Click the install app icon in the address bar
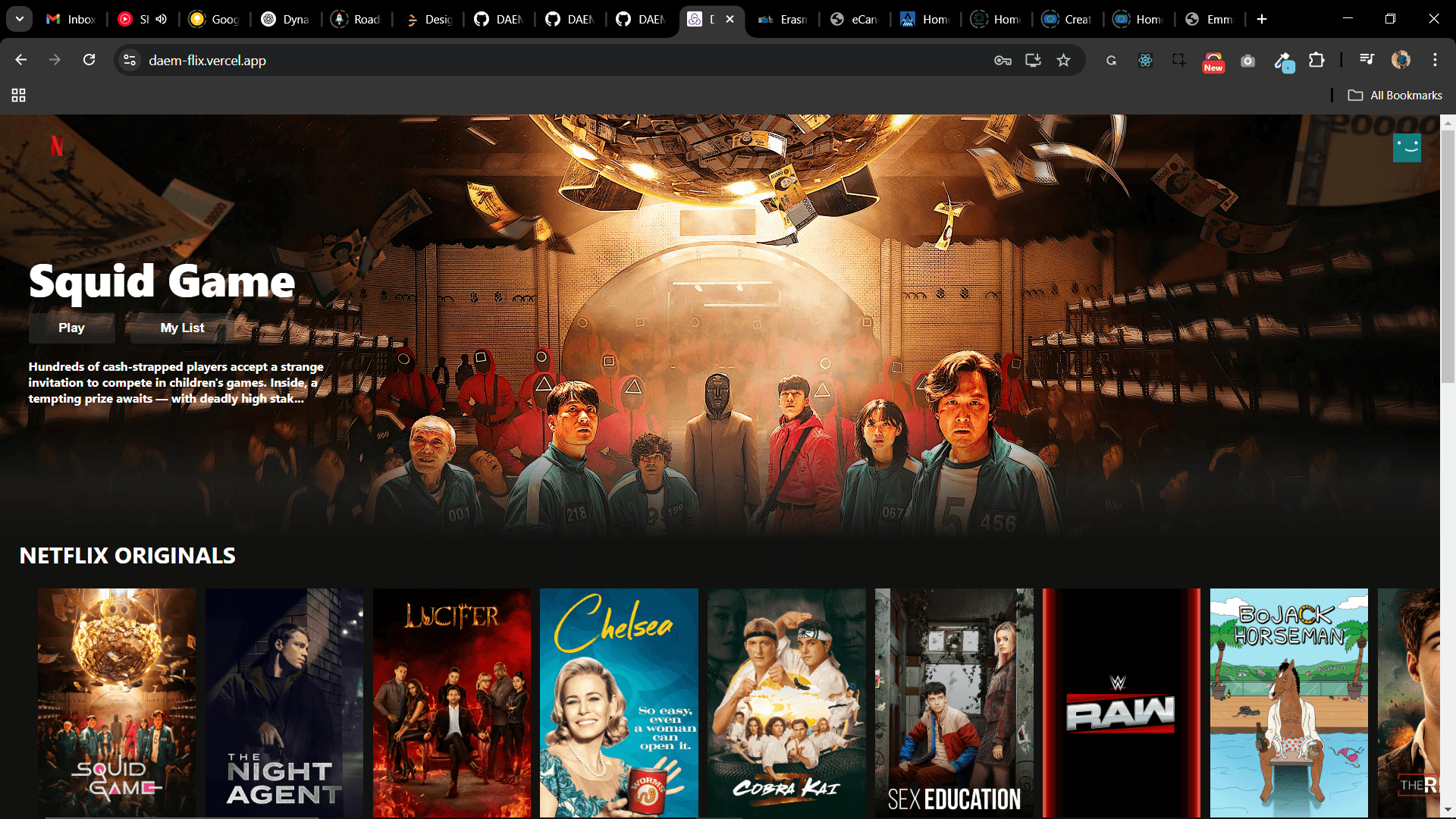Screen dimensions: 1456x819 [x=1033, y=61]
